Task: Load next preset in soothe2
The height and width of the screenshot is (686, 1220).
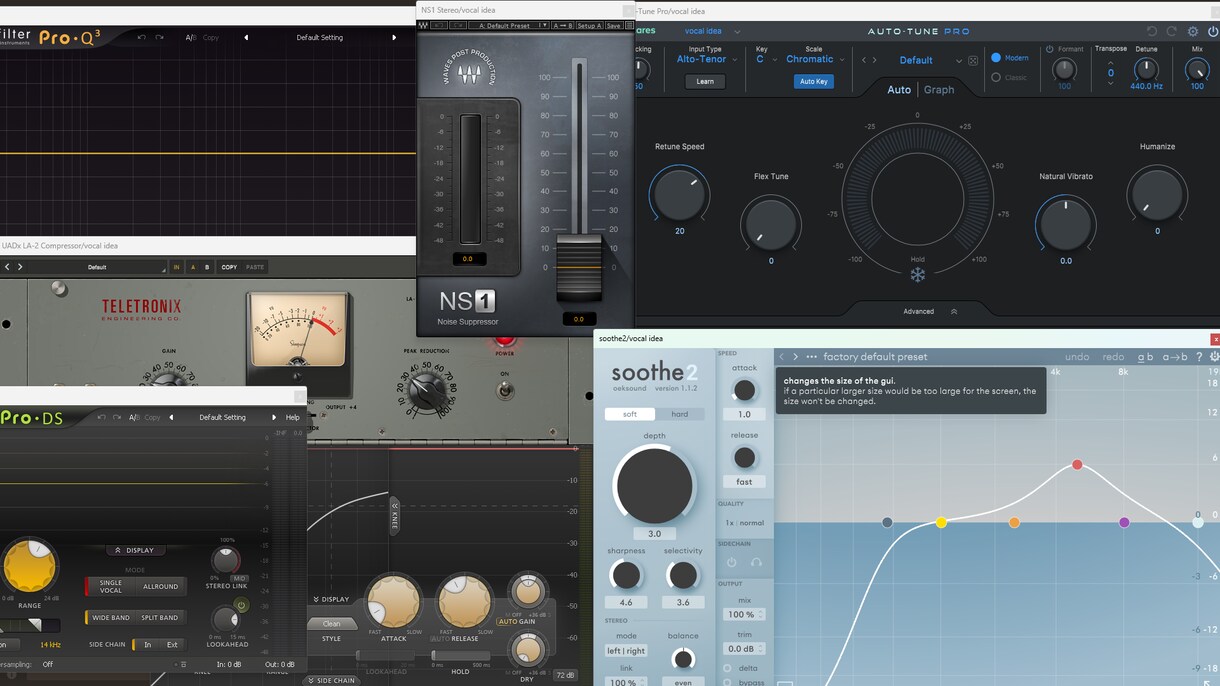Action: coord(796,357)
